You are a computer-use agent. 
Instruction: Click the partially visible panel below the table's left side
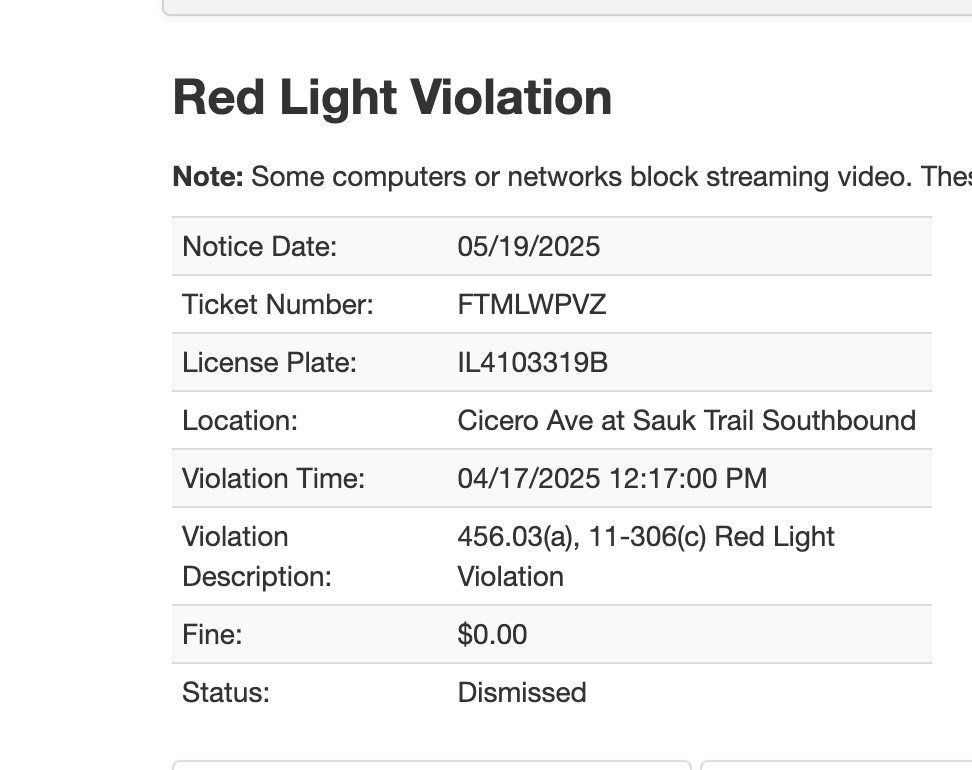[x=431, y=765]
